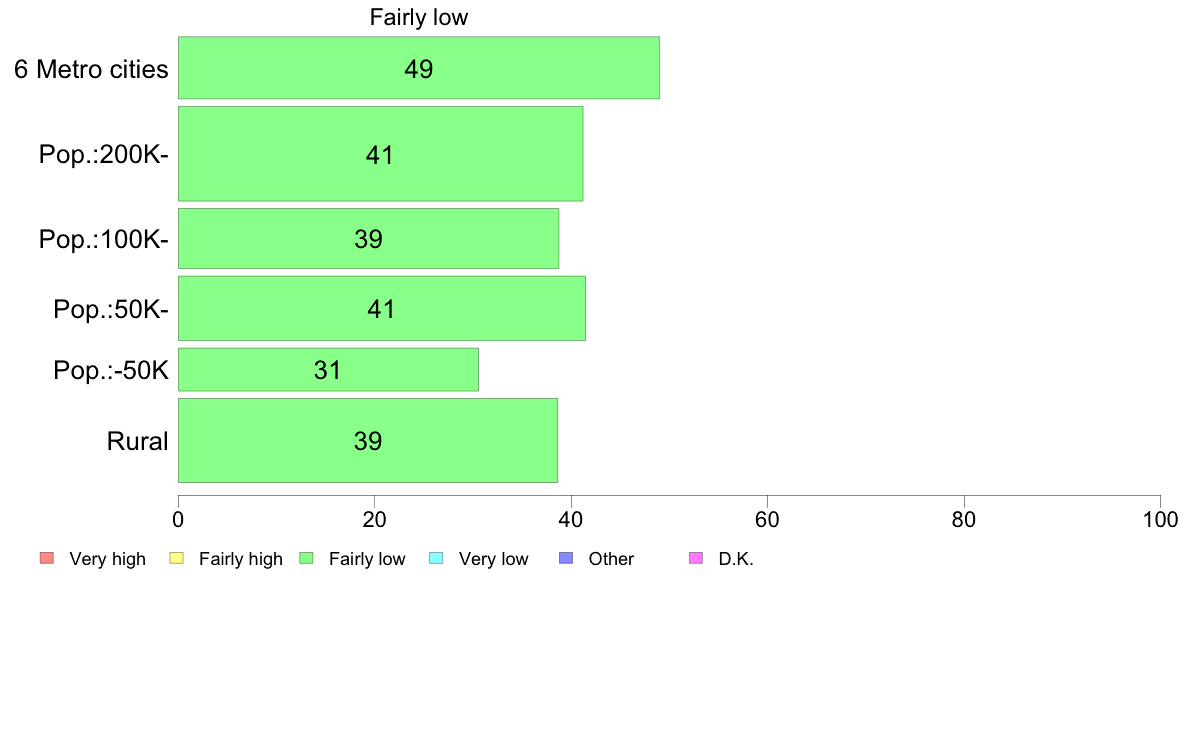Select the Rural bar showing 39
1188x736 pixels.
pyautogui.click(x=367, y=440)
